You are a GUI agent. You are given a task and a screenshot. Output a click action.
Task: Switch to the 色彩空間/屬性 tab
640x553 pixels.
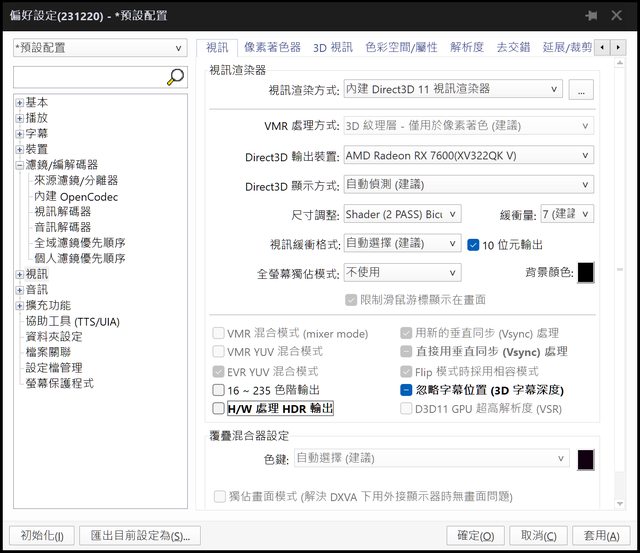pyautogui.click(x=401, y=47)
